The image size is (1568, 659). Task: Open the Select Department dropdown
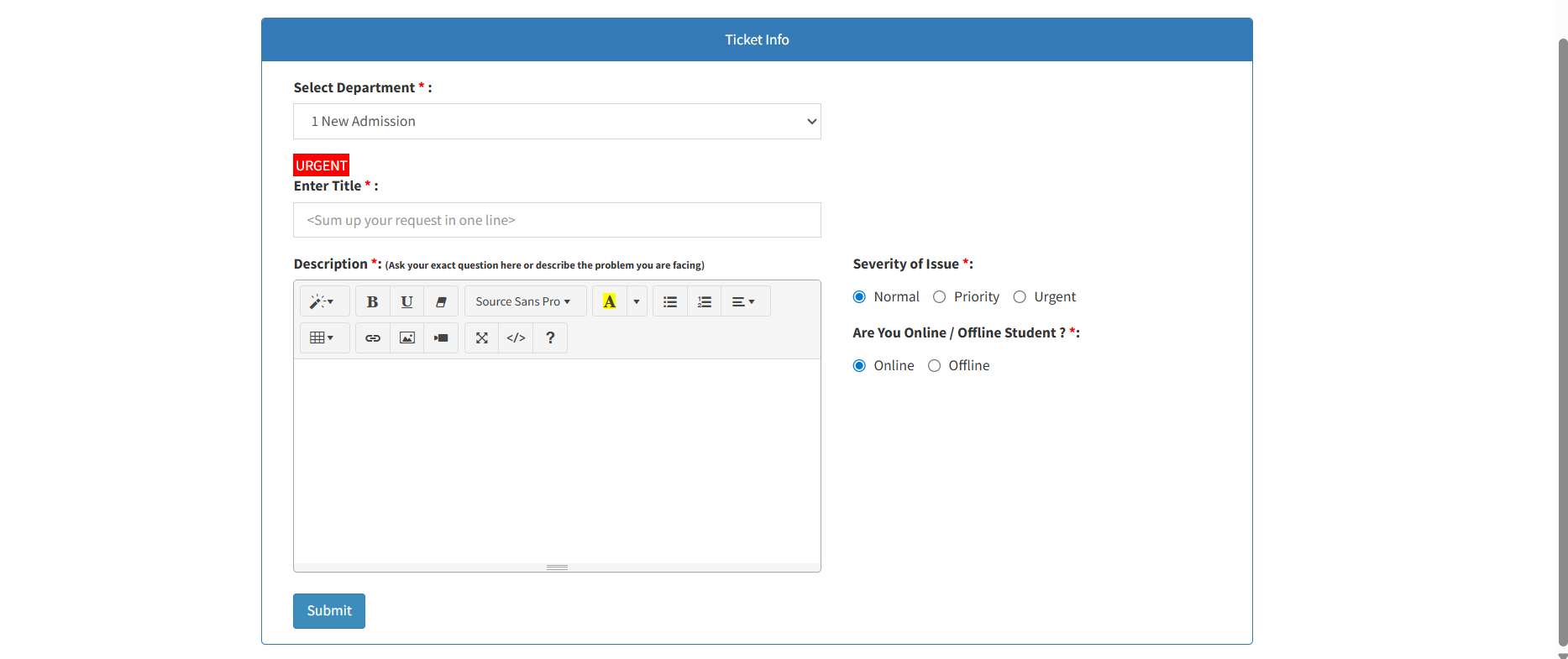pos(557,122)
